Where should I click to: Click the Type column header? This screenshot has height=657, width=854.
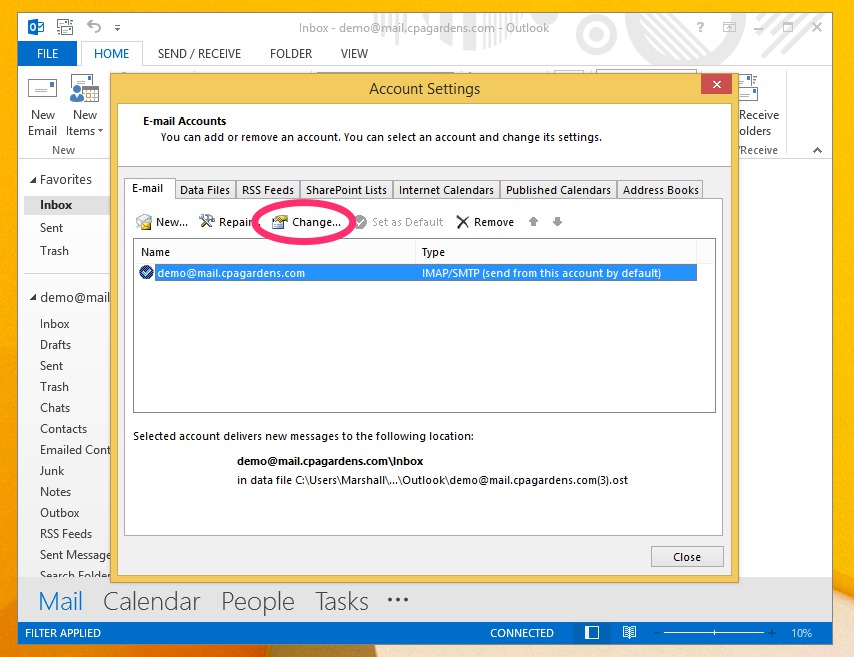coord(556,252)
